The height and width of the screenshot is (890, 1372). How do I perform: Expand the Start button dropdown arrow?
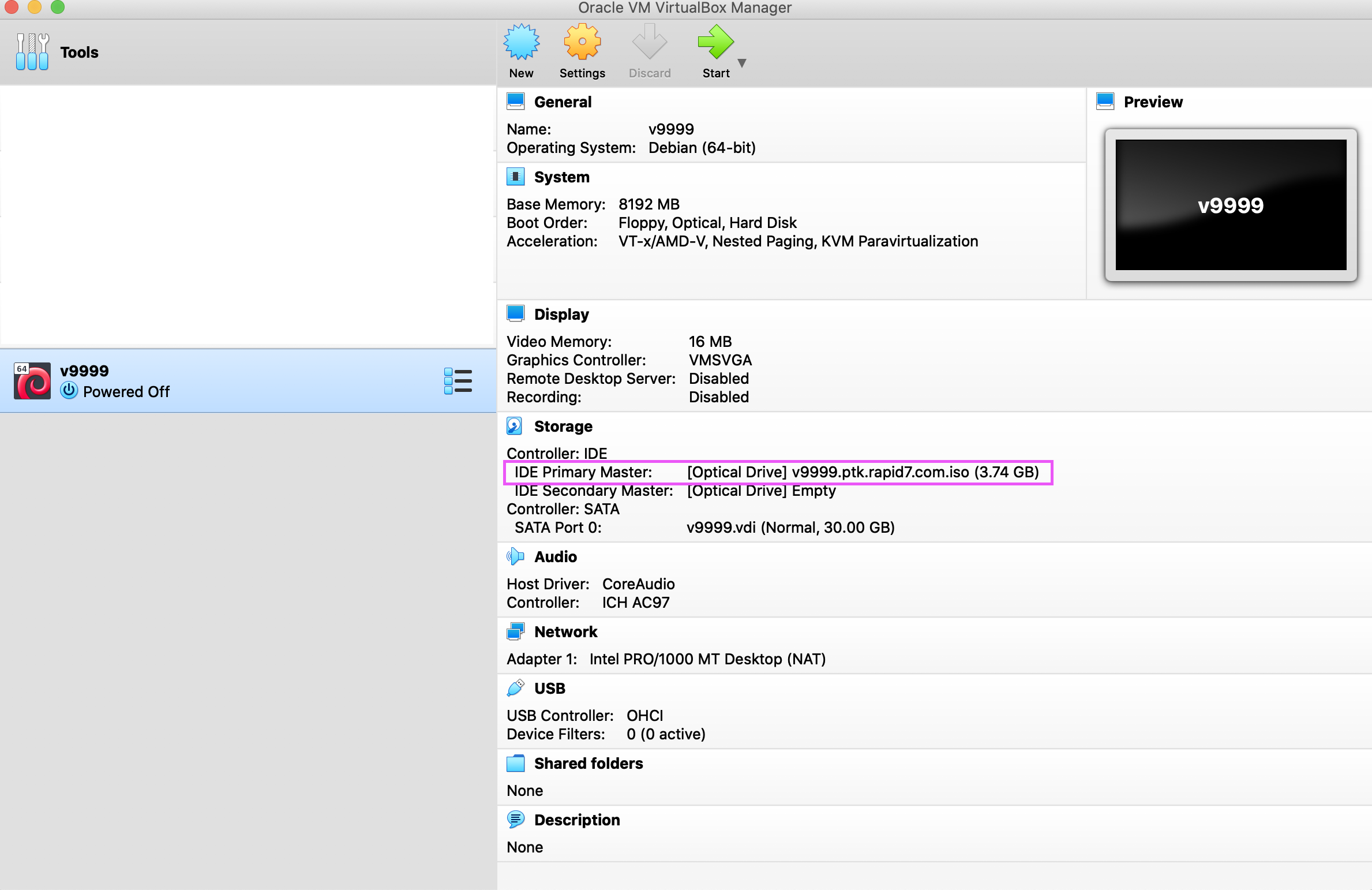pos(742,63)
